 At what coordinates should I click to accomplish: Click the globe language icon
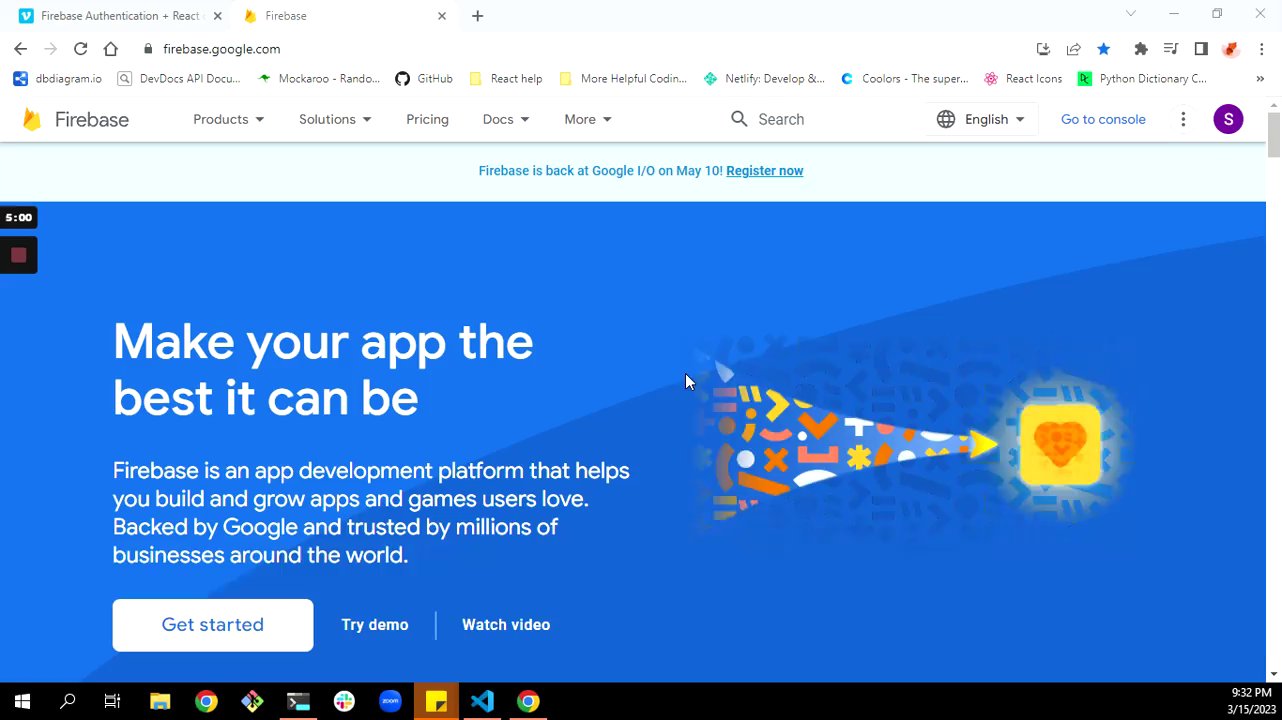(946, 119)
